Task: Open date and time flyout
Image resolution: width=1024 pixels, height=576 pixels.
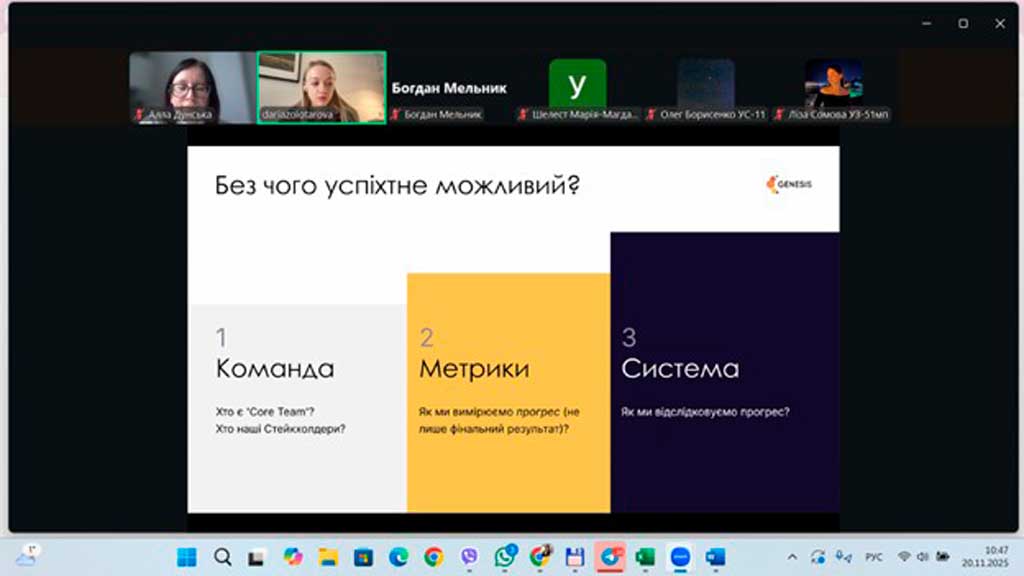Action: point(996,557)
